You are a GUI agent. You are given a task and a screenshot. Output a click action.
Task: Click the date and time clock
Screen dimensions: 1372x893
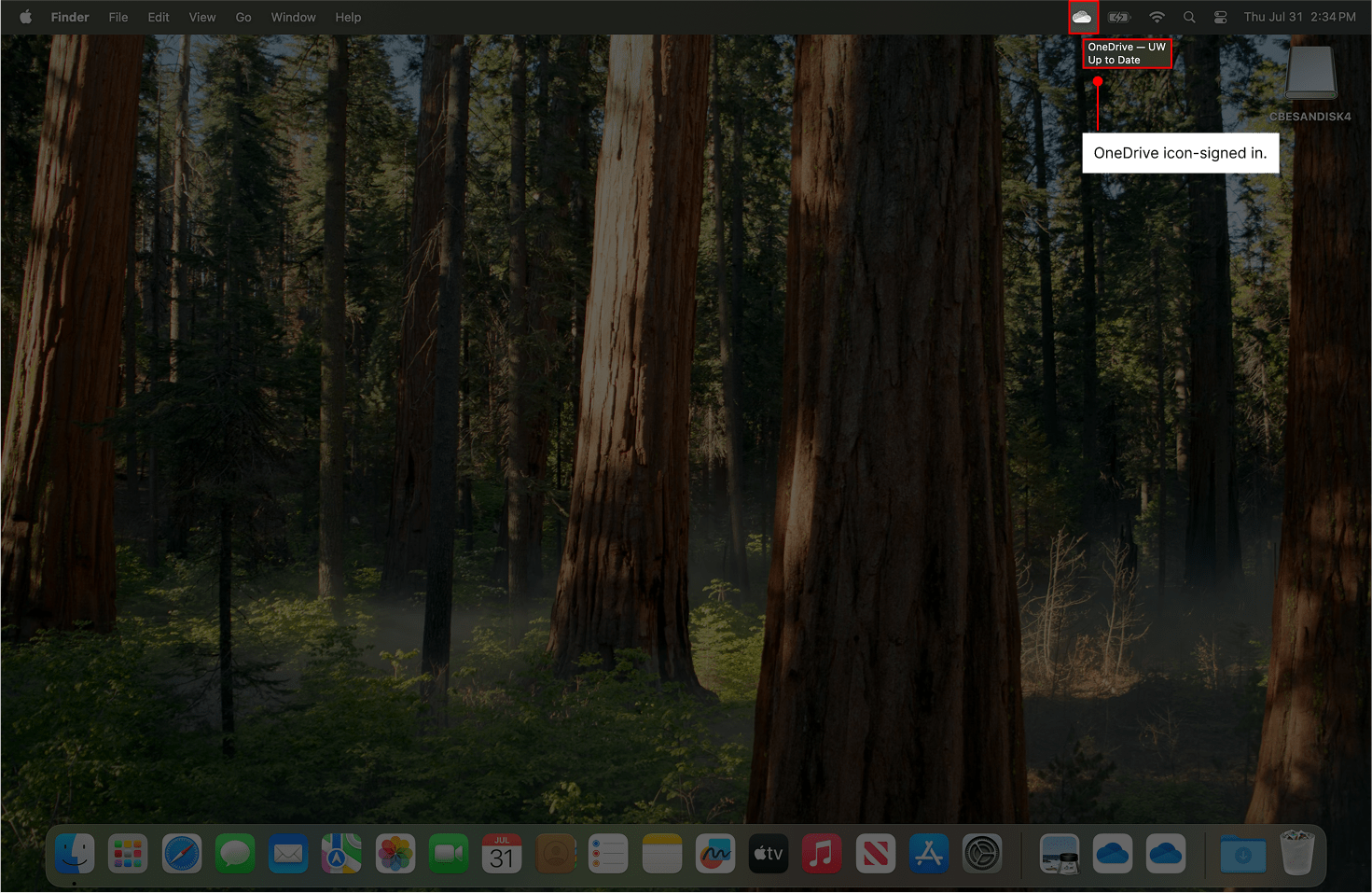pos(1299,17)
